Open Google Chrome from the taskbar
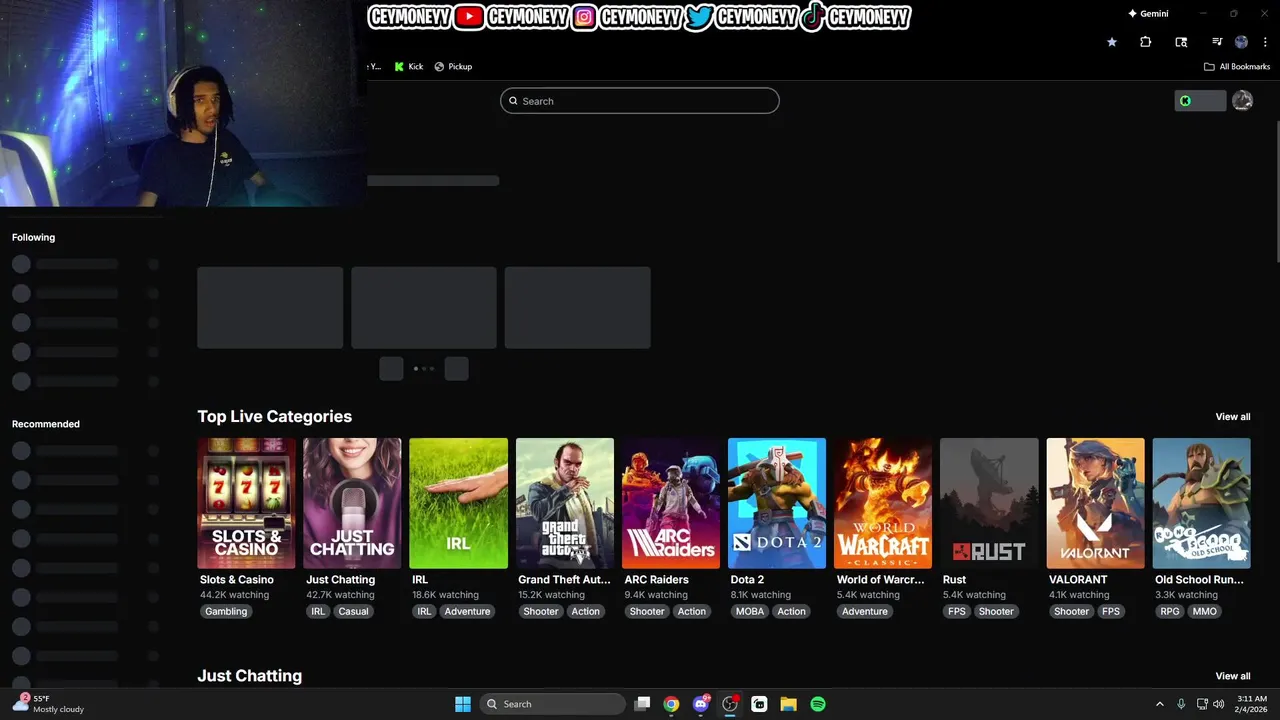 coord(671,704)
